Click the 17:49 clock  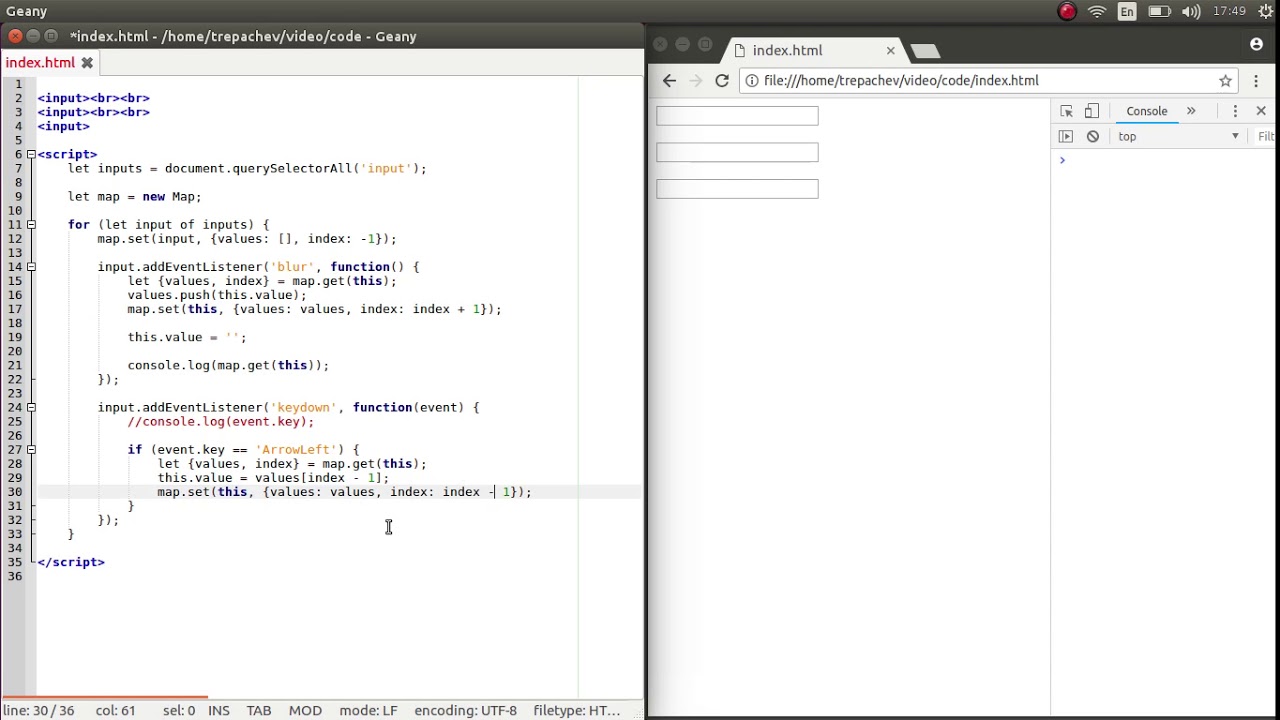point(1229,12)
